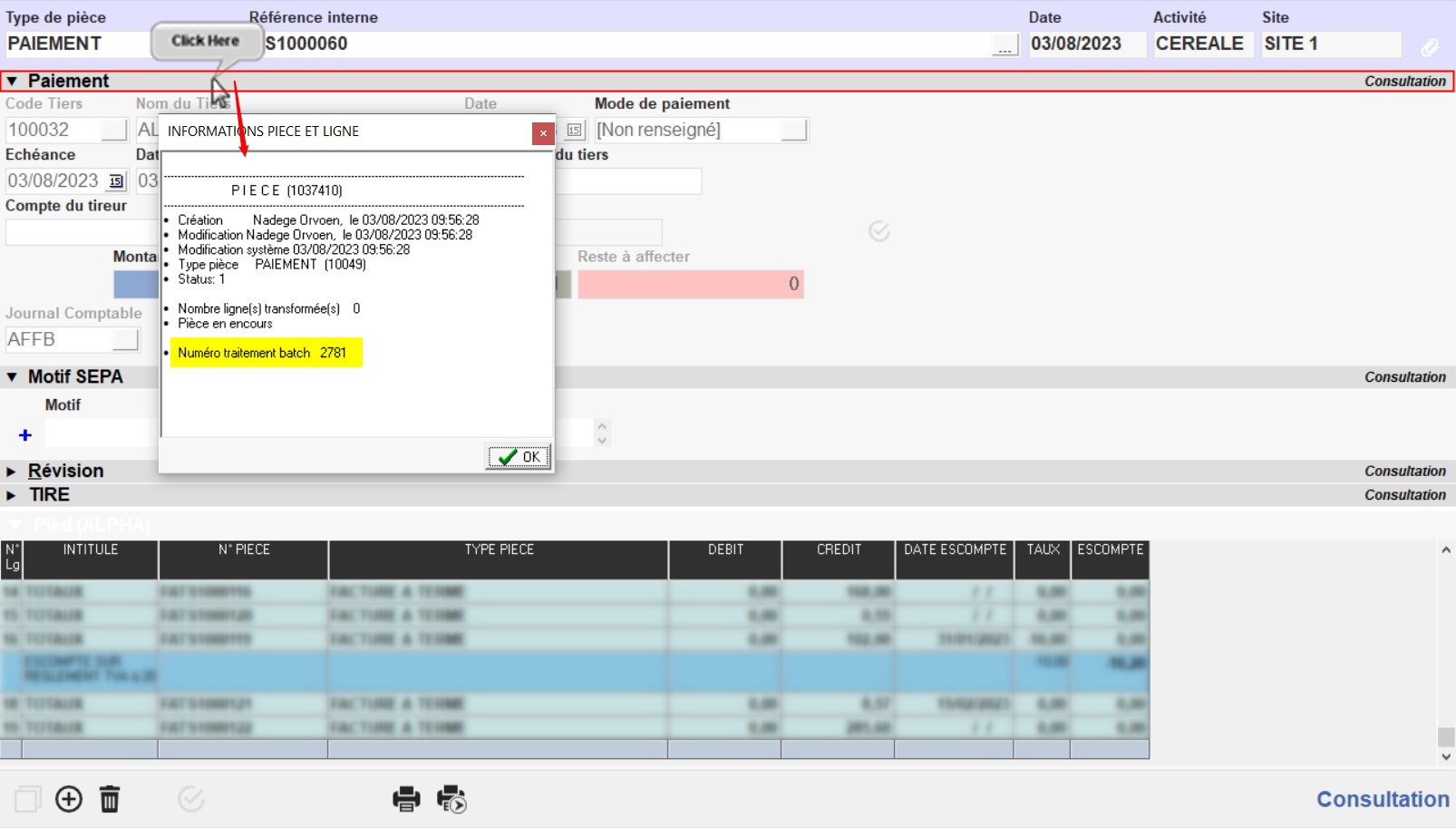
Task: Expand the Révision section
Action: point(12,472)
